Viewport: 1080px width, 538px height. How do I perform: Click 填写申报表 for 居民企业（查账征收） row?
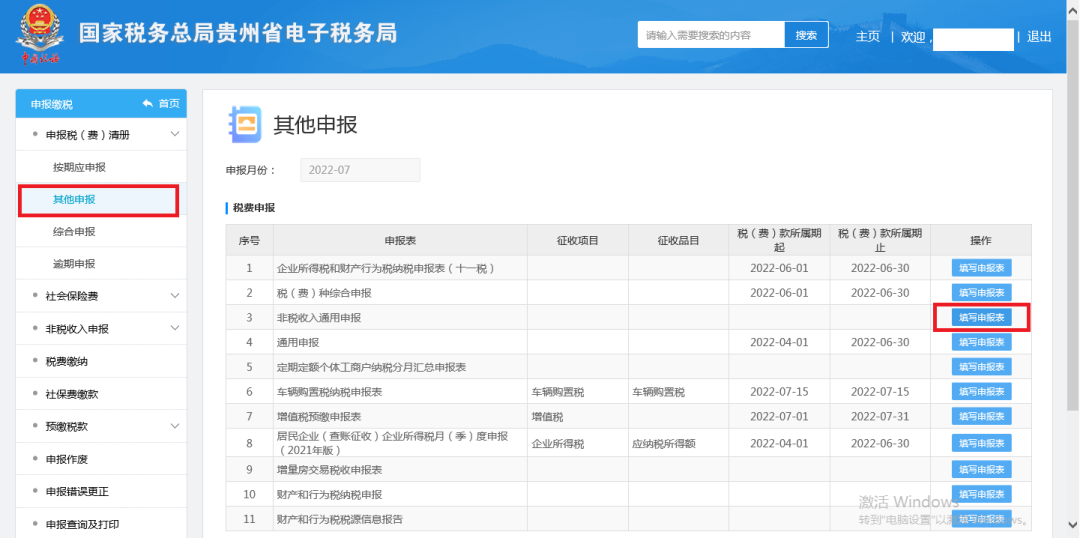point(982,443)
